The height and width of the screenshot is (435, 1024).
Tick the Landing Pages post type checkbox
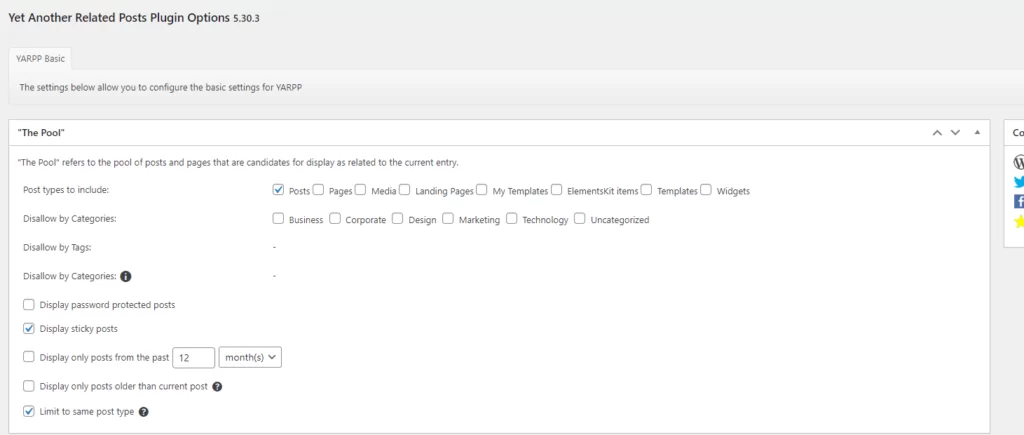pos(406,190)
